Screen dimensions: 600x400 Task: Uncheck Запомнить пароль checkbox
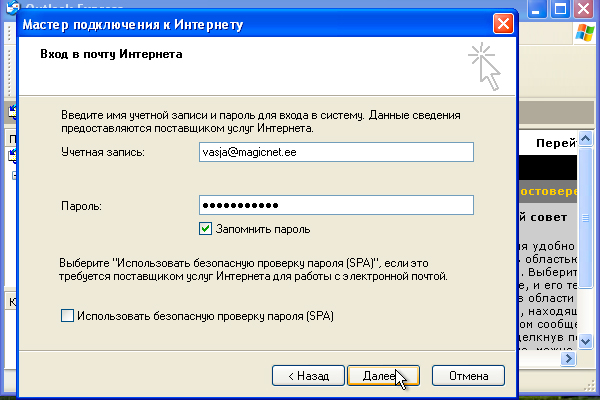205,229
